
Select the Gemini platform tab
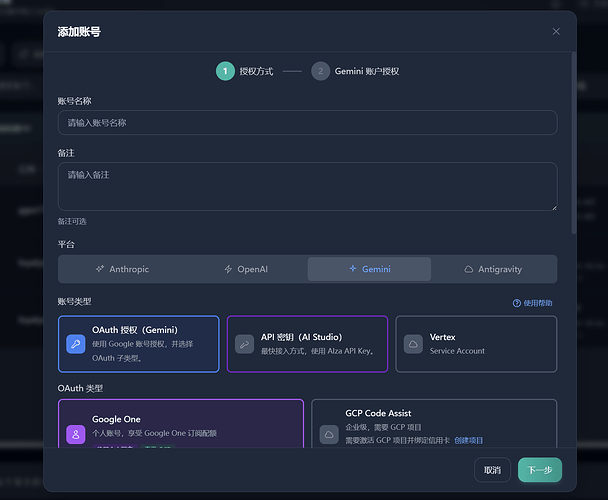(x=369, y=269)
